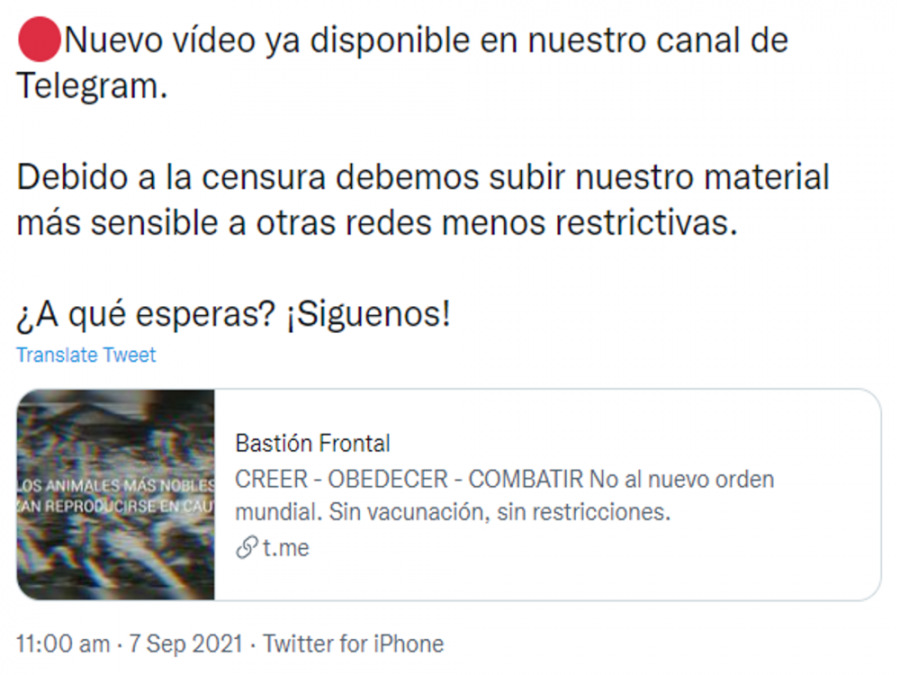Image resolution: width=900 pixels, height=675 pixels.
Task: Click the red circle emoji
Action: 39,40
